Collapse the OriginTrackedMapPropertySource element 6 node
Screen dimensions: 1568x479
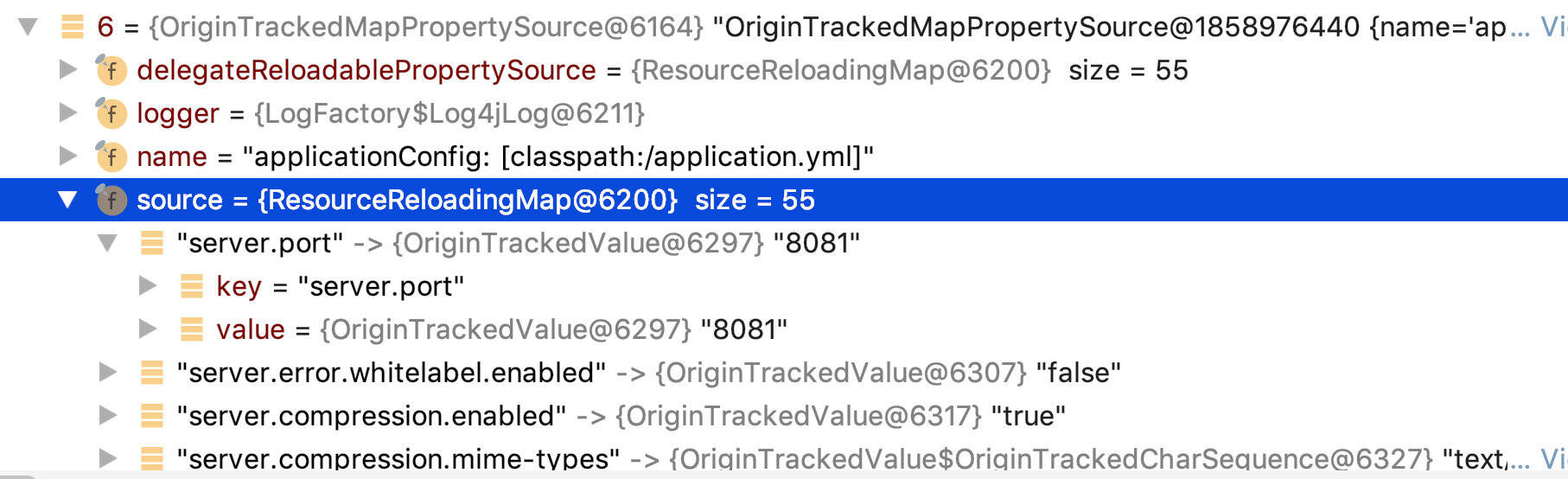[29, 27]
